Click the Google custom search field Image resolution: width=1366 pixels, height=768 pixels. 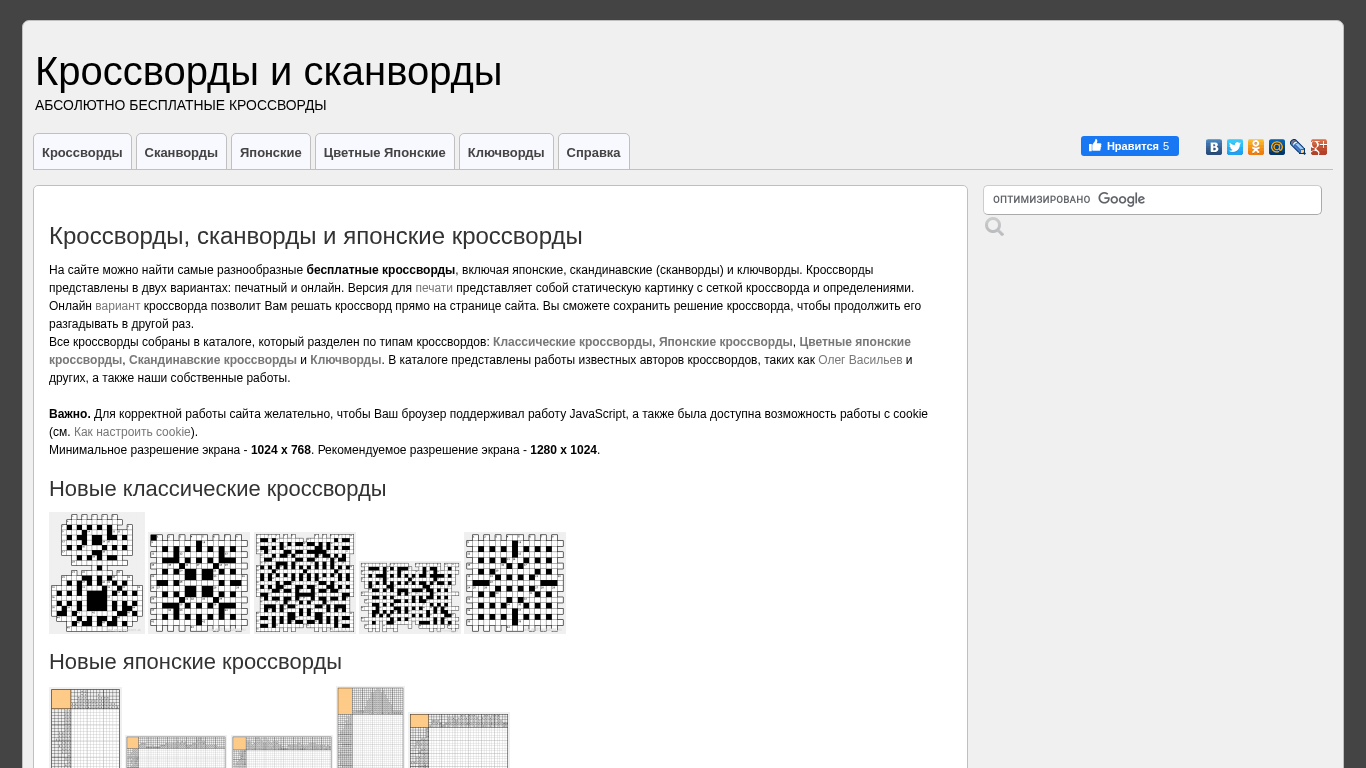(1152, 200)
